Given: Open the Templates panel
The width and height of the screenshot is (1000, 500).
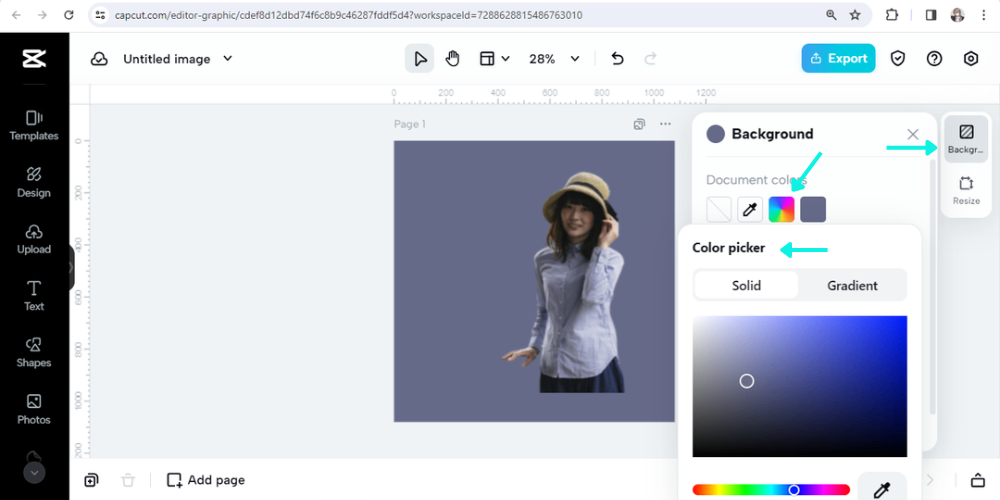Looking at the screenshot, I should 34,126.
